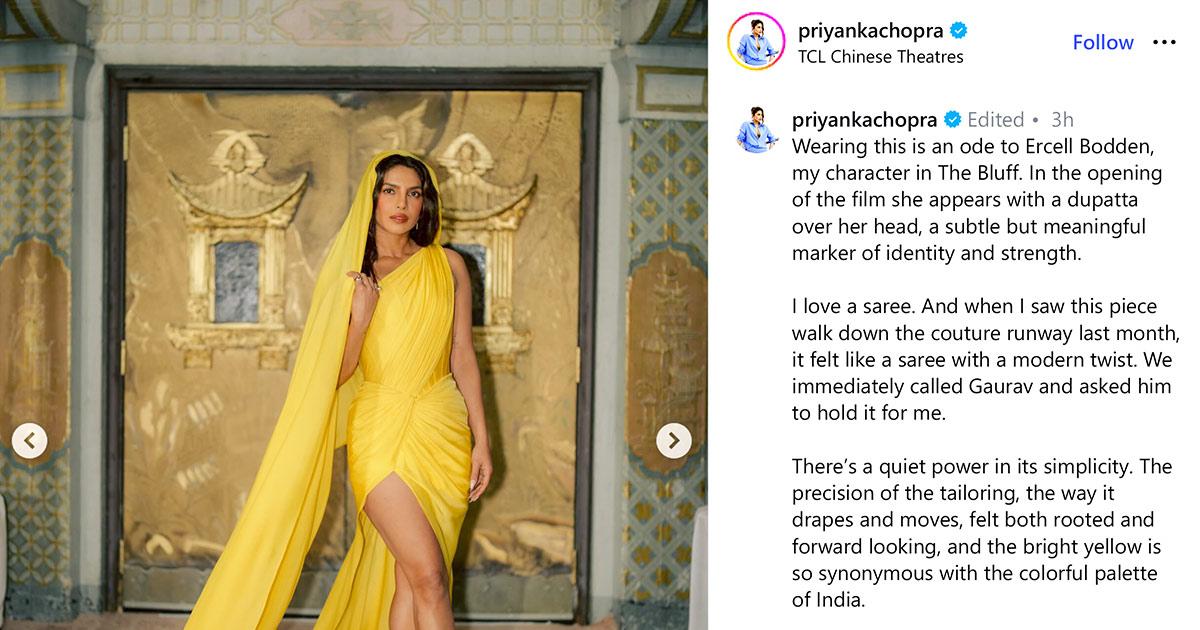The width and height of the screenshot is (1200, 630).
Task: Click the small avatar beside the caption
Action: click(x=757, y=128)
